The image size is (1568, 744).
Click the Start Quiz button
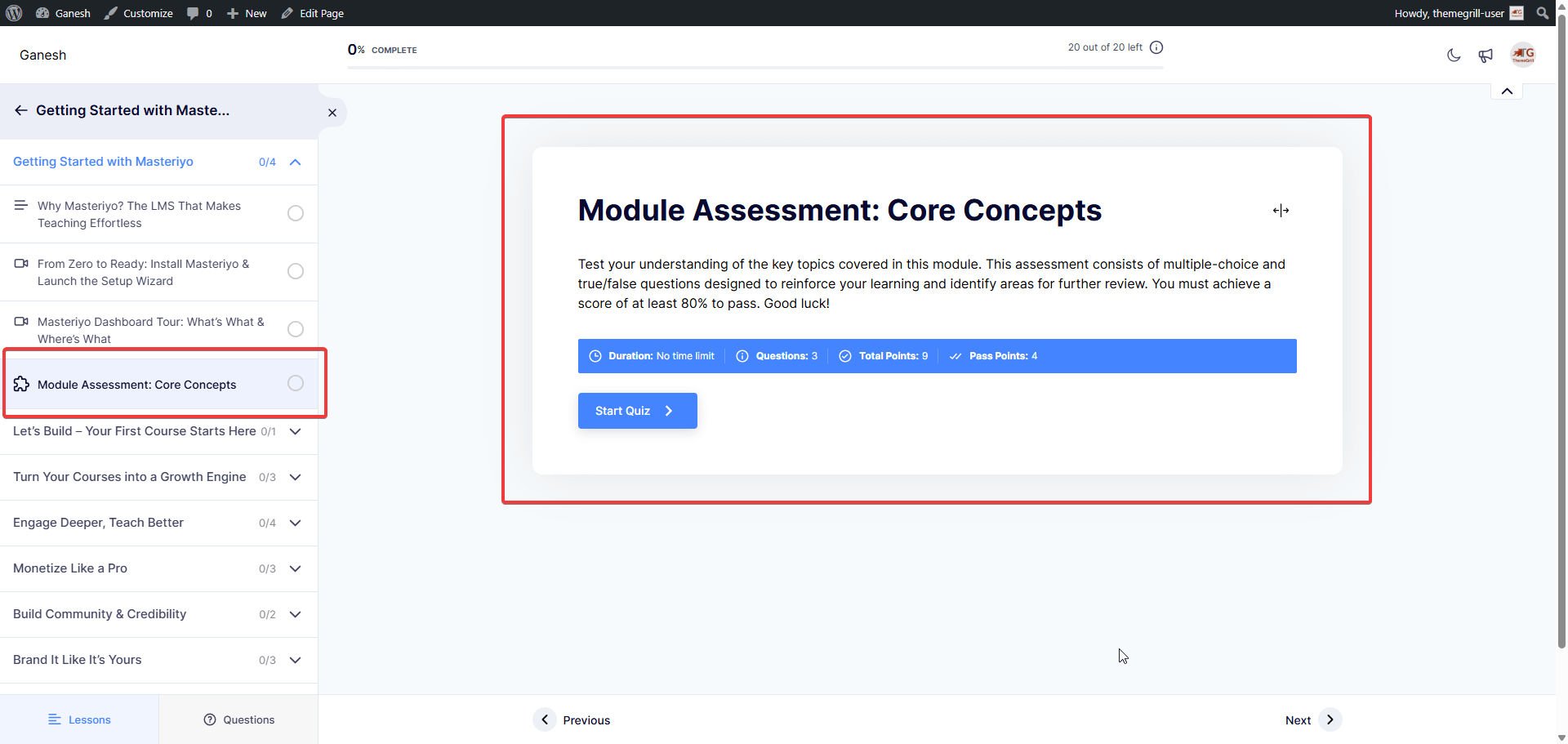pyautogui.click(x=638, y=411)
